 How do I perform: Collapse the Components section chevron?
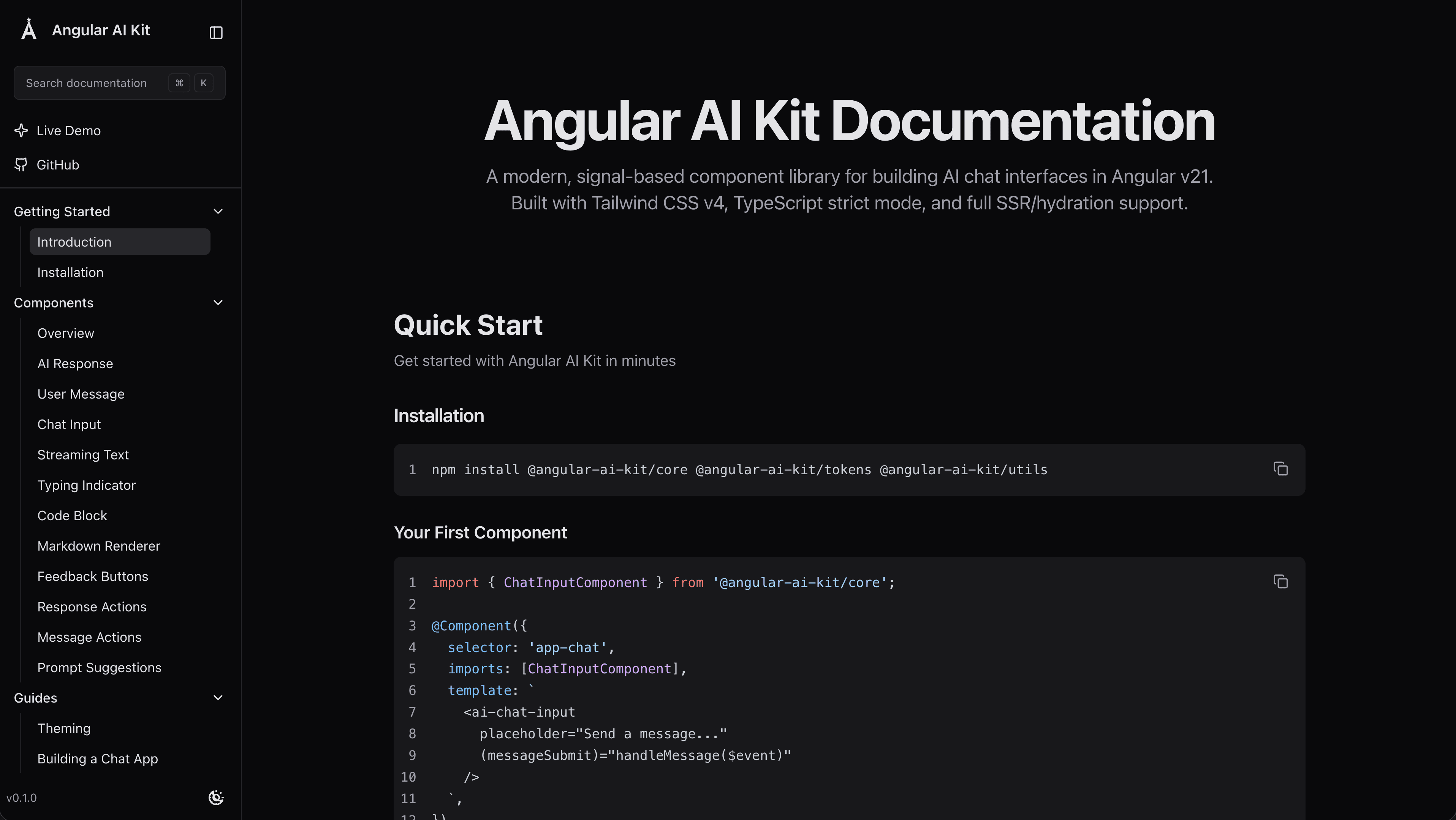(x=218, y=302)
